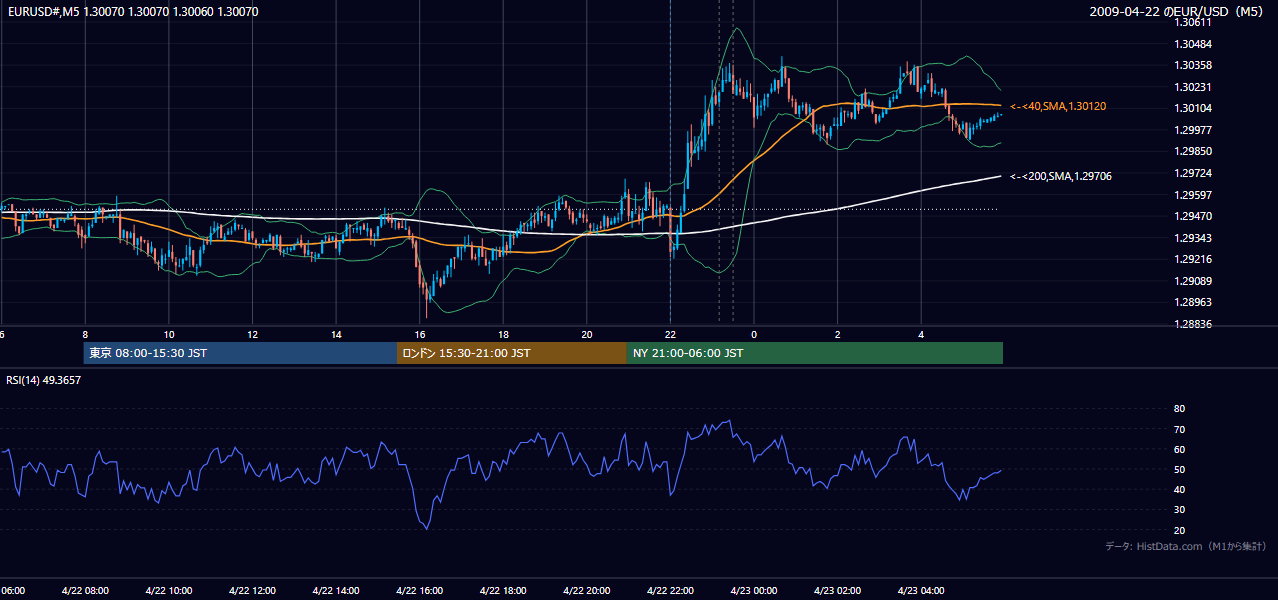Select the NY 21:00-06:00 JST session bar
Image resolution: width=1278 pixels, height=600 pixels.
tap(815, 353)
